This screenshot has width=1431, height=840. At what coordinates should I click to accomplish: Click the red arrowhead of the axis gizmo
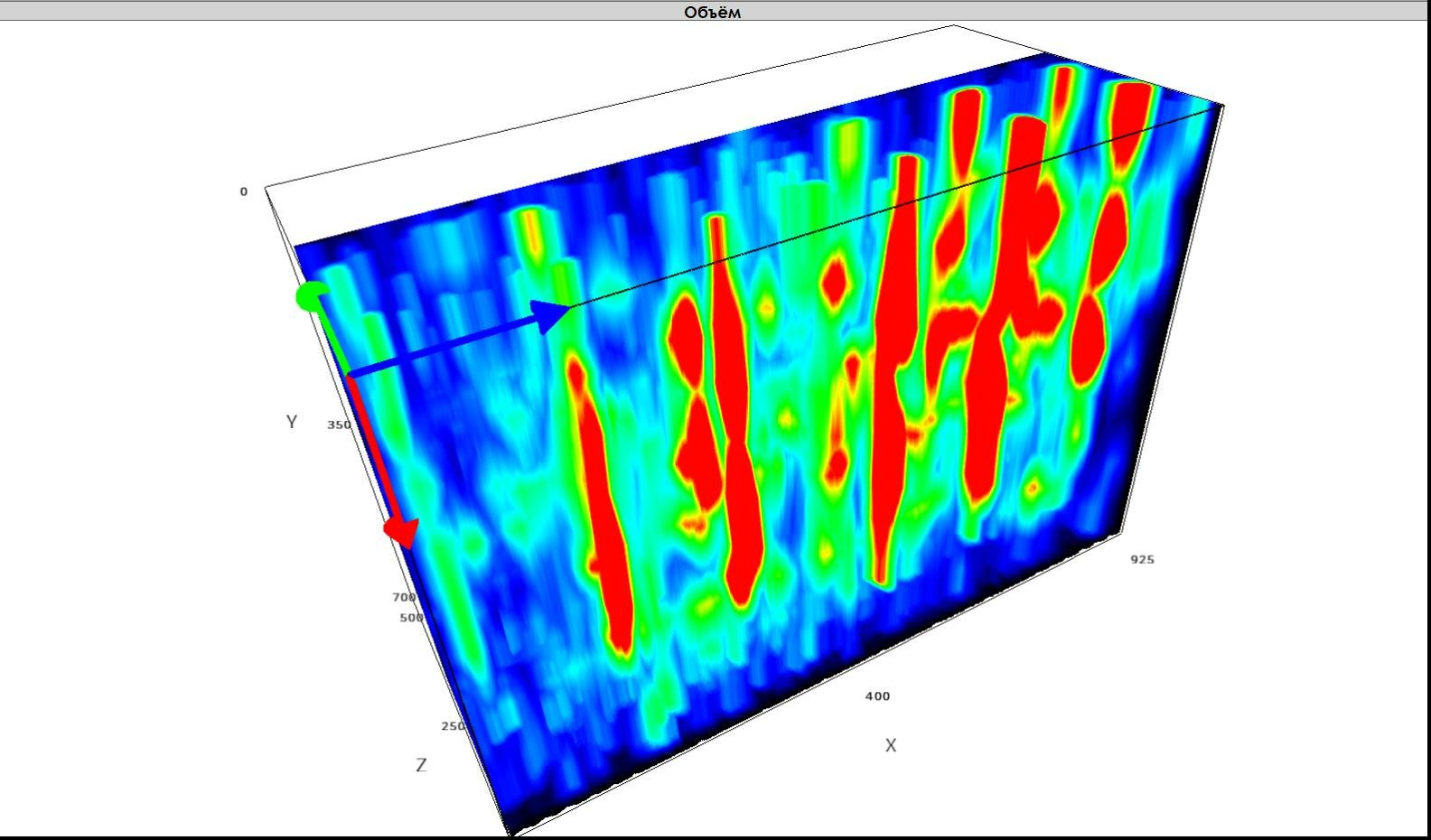pyautogui.click(x=400, y=532)
